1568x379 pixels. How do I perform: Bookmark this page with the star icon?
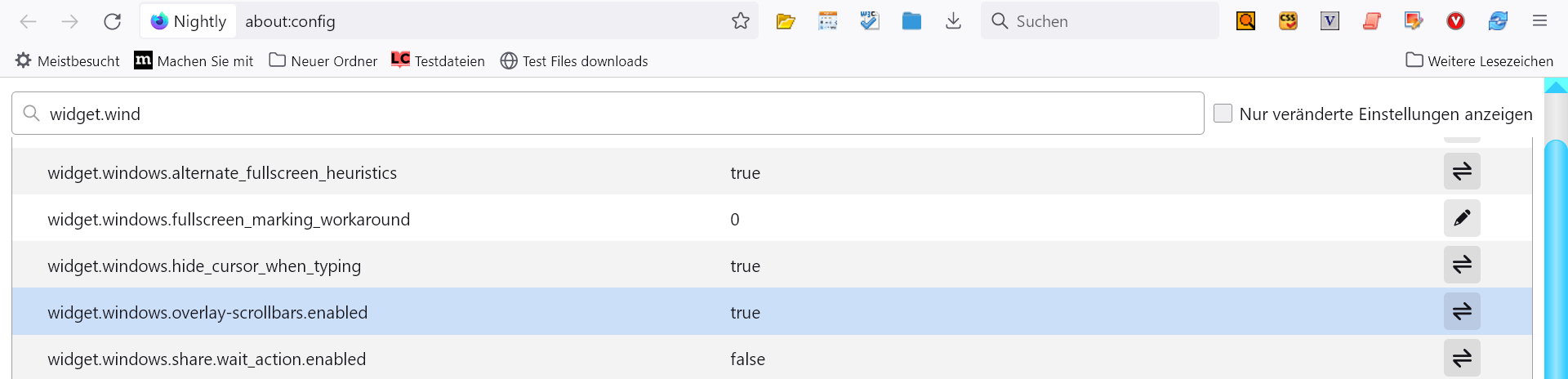point(741,21)
